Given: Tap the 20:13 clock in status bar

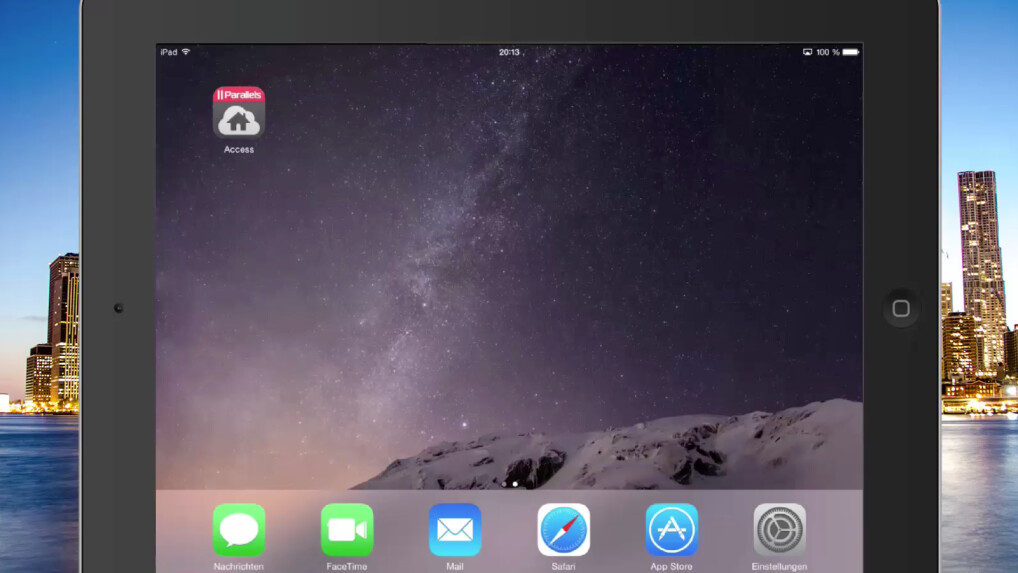Looking at the screenshot, I should pos(509,52).
